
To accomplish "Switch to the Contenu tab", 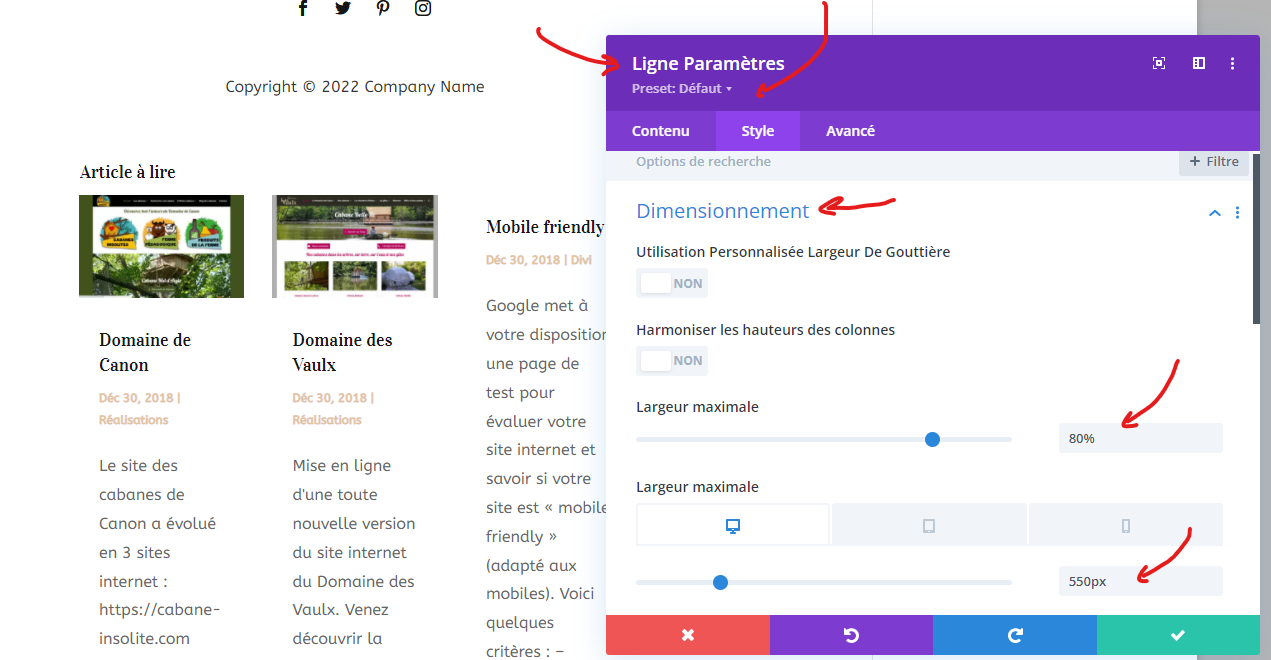I will click(x=660, y=130).
